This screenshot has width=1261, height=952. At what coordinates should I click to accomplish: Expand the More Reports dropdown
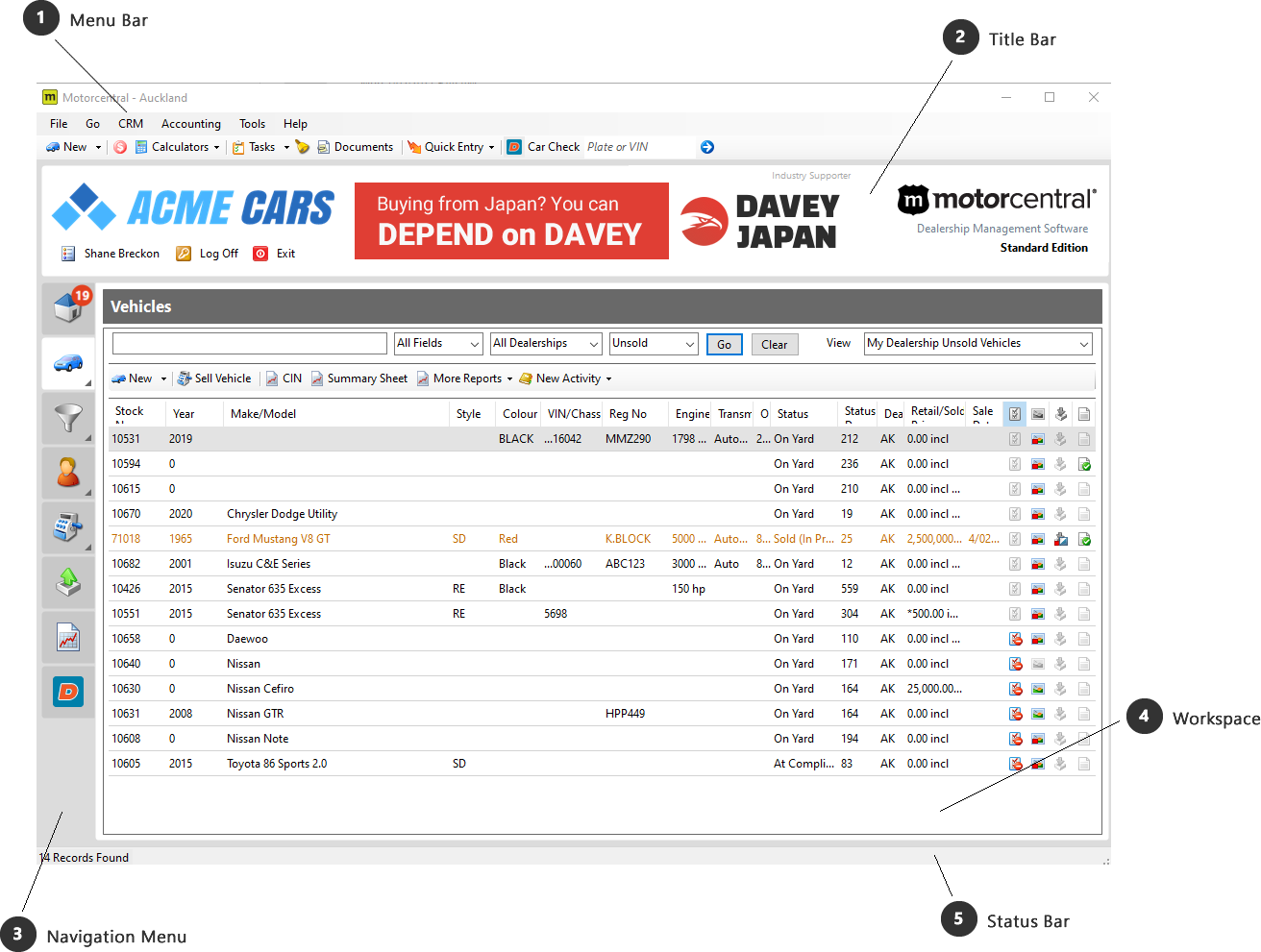pyautogui.click(x=509, y=379)
